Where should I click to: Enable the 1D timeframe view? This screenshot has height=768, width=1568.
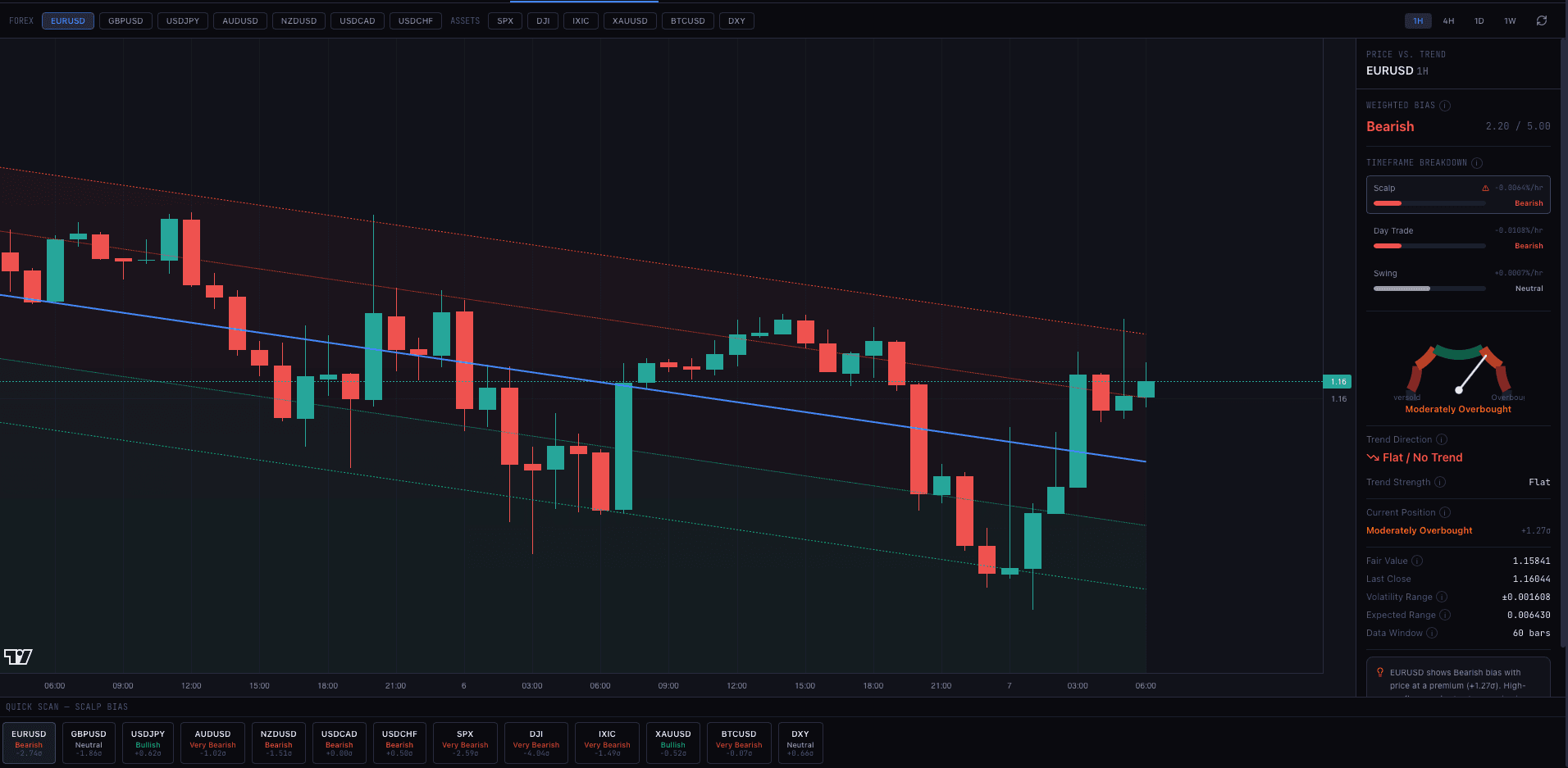1479,20
